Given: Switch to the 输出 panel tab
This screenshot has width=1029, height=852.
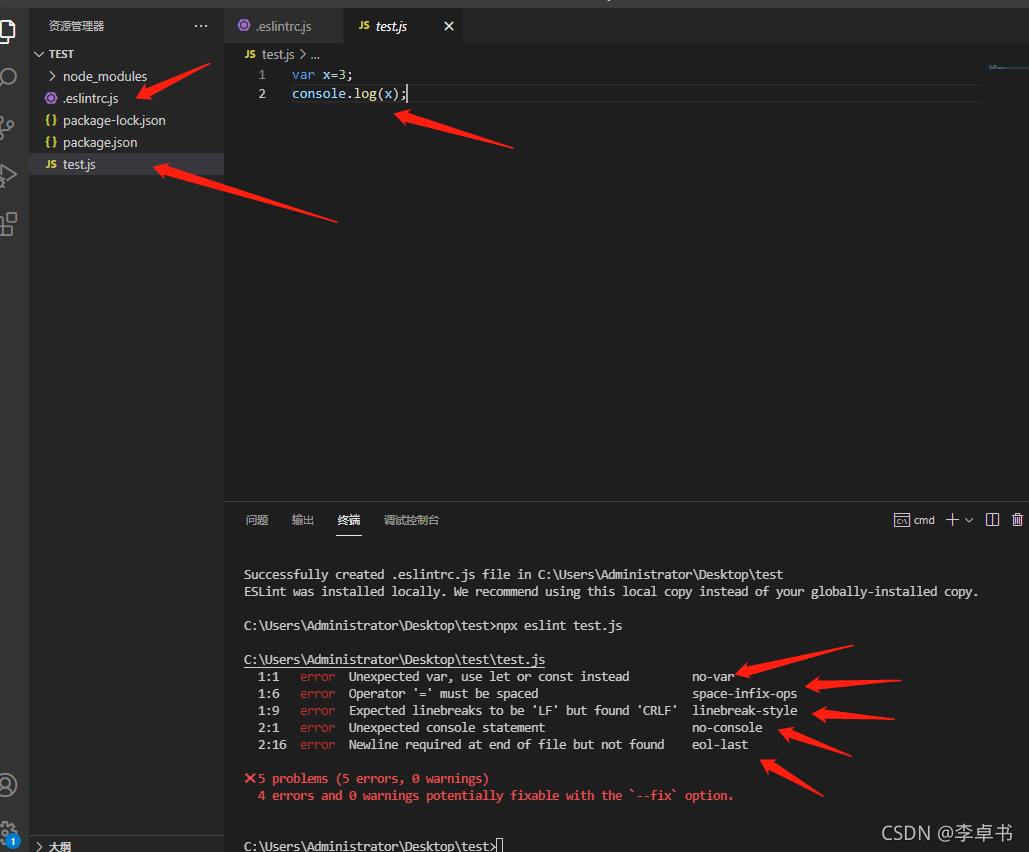Looking at the screenshot, I should 303,520.
